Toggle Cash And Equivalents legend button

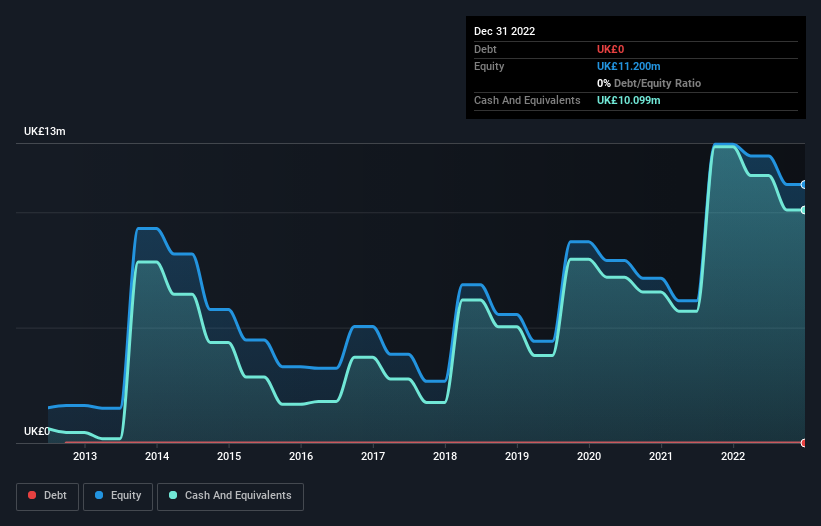(x=230, y=496)
